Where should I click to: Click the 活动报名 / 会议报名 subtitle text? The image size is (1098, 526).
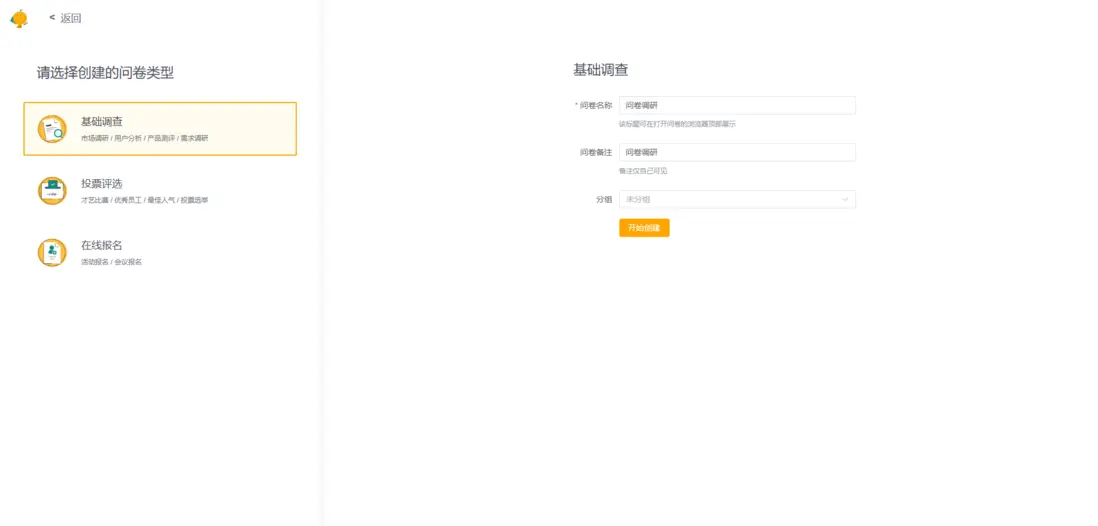(111, 261)
